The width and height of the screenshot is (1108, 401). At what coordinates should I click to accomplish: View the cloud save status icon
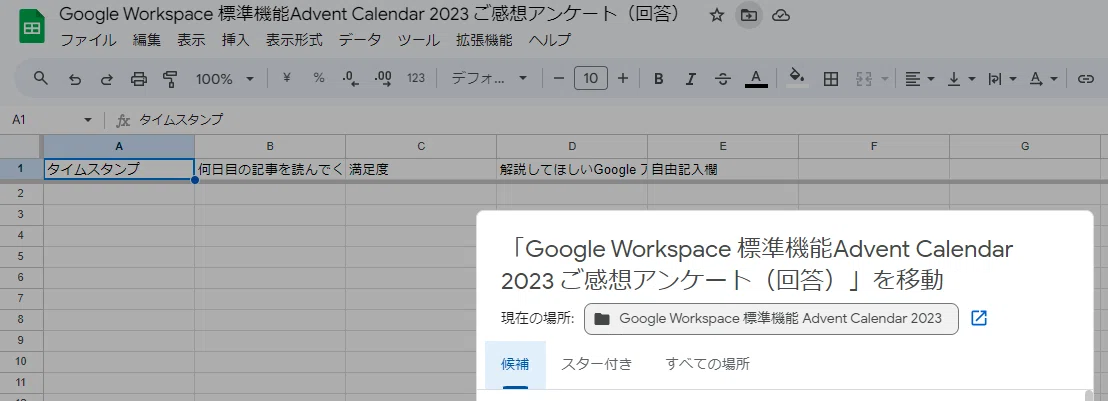point(781,15)
